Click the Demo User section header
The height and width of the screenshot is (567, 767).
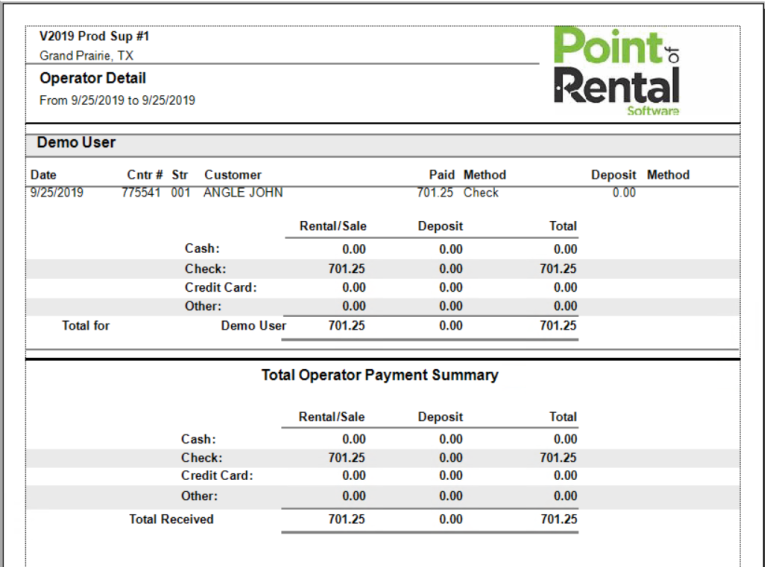point(76,143)
